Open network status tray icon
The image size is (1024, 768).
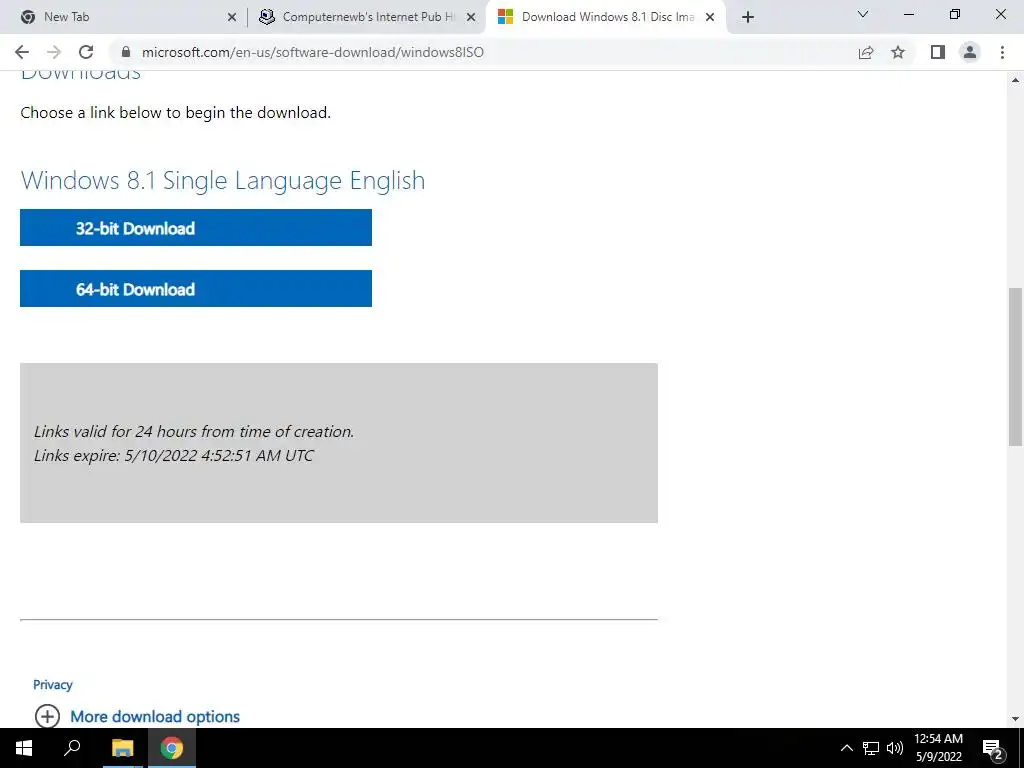coord(871,748)
